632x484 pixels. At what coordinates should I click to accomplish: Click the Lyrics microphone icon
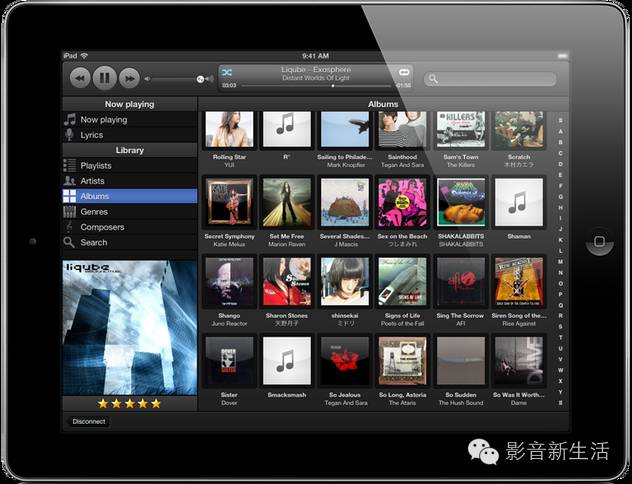click(x=69, y=135)
